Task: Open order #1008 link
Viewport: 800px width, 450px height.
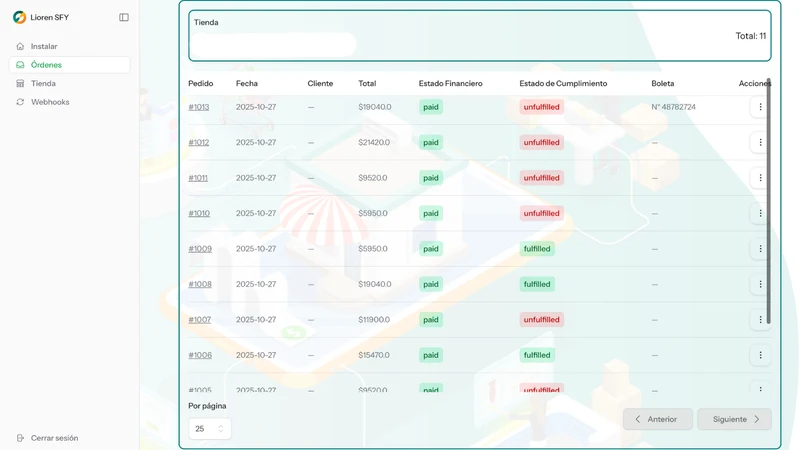Action: click(x=200, y=284)
